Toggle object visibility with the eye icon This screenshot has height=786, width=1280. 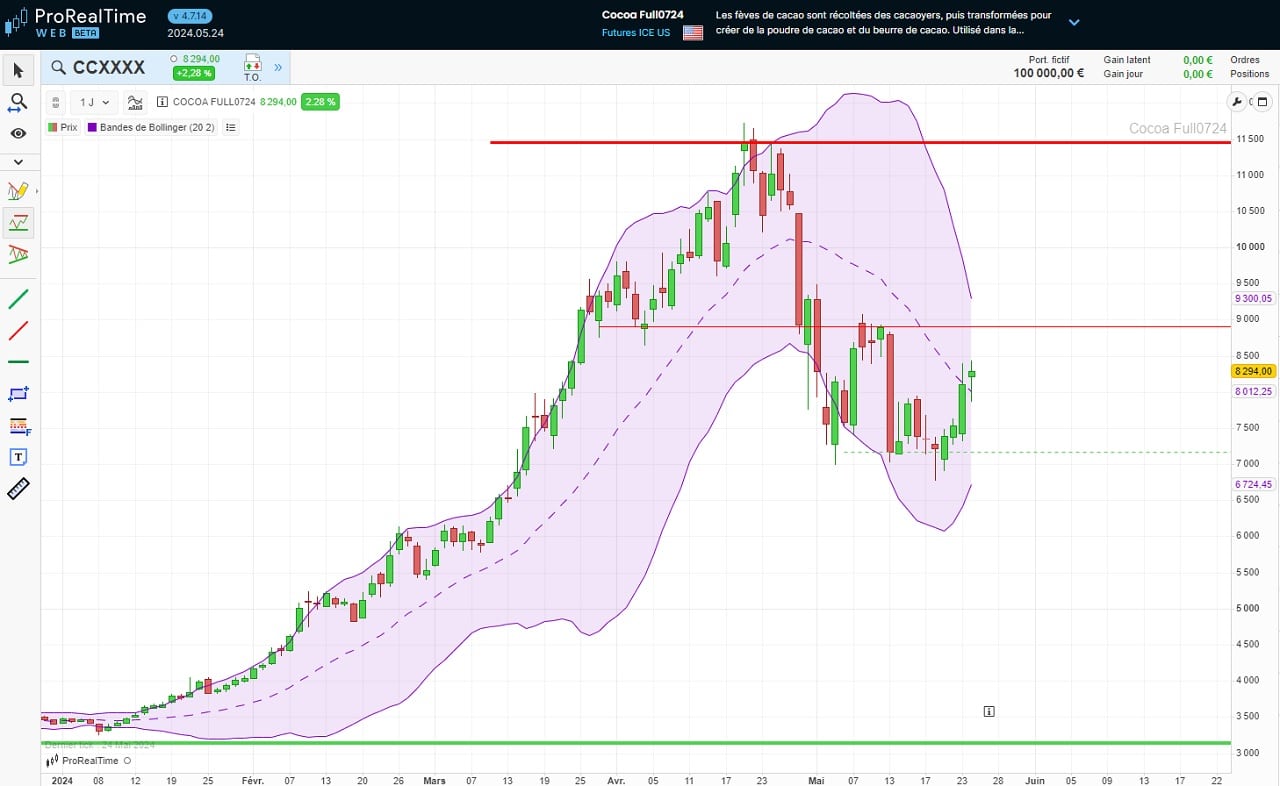18,134
